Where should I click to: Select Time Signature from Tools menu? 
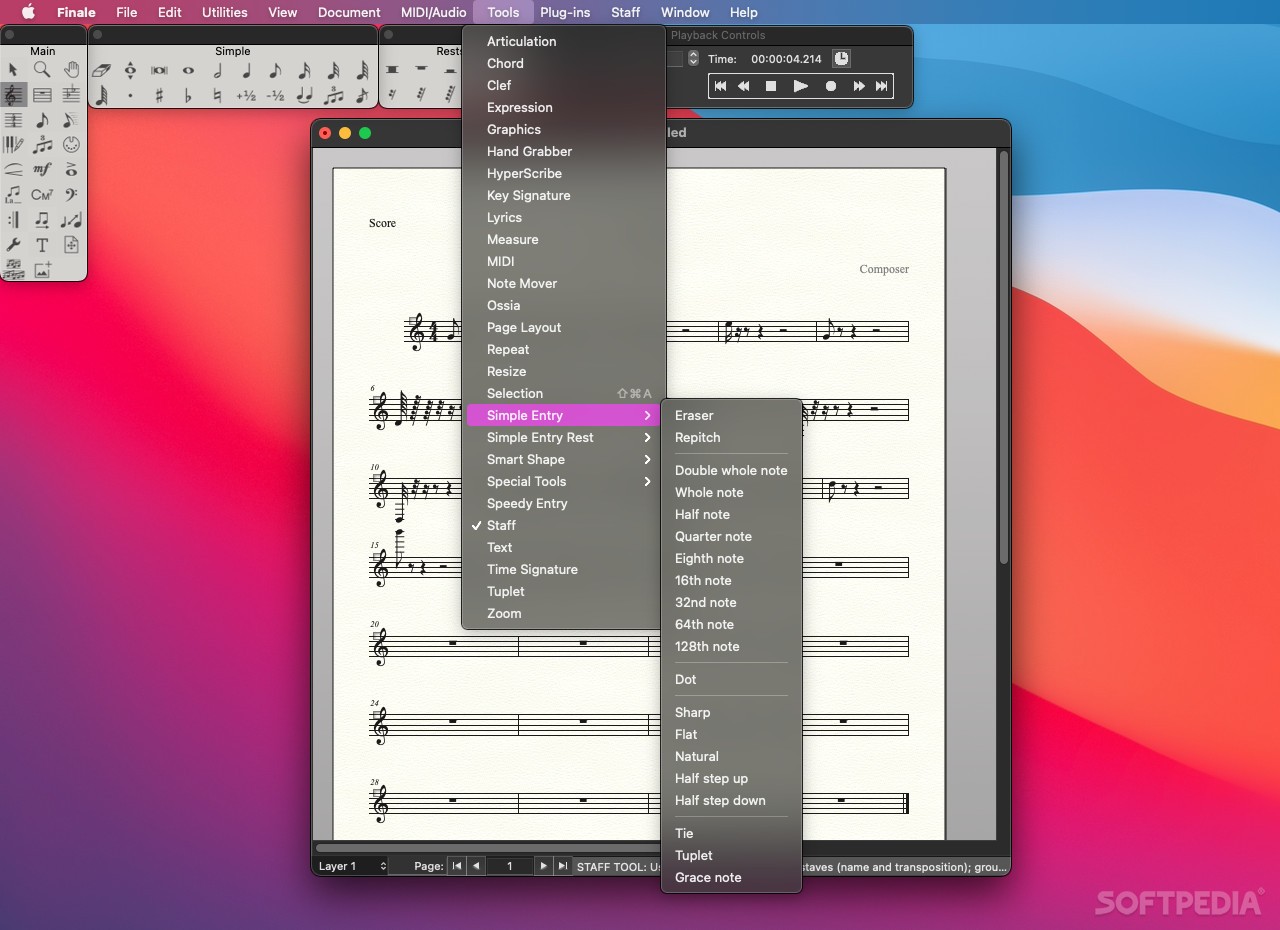pyautogui.click(x=564, y=569)
